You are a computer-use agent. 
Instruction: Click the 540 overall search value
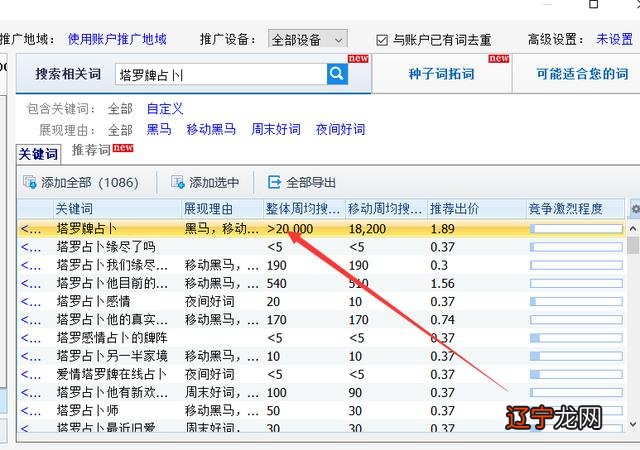tap(277, 284)
